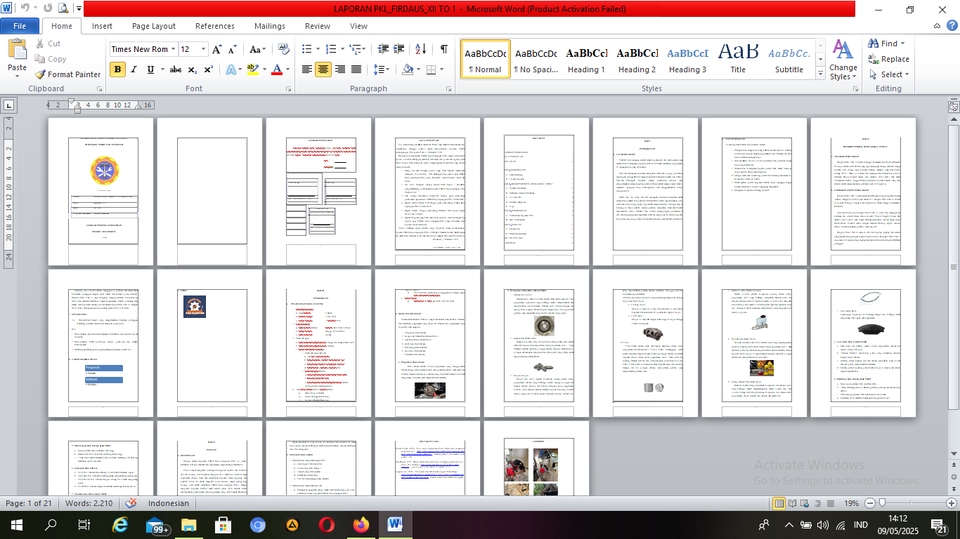Screen dimensions: 960x539
Task: Grow font size with the enlarge A icon
Action: tap(217, 49)
